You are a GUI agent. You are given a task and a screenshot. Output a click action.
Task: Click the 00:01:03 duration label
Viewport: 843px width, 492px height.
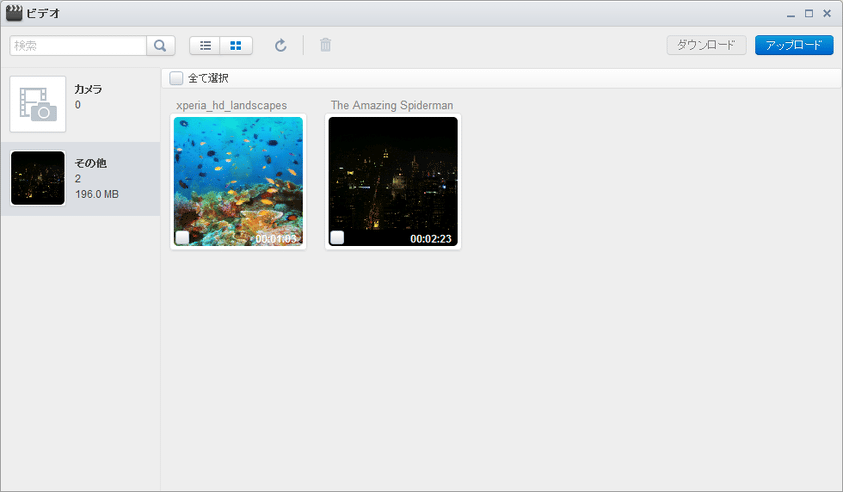[276, 239]
